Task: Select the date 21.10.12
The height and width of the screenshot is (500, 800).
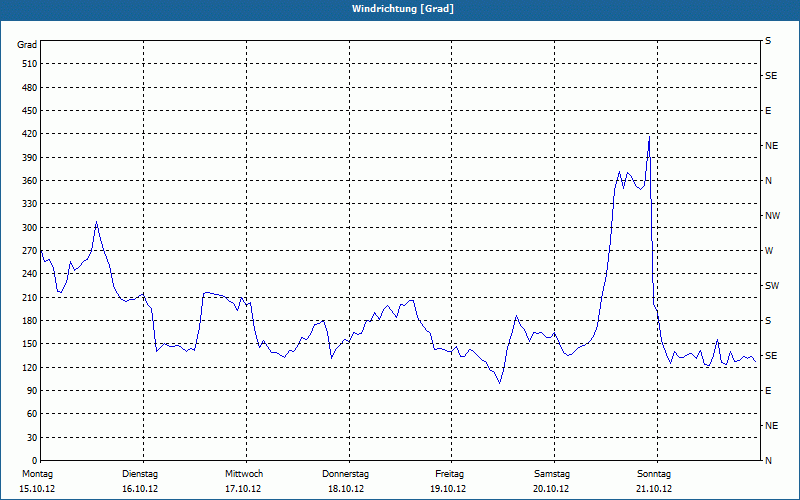Action: pos(654,489)
